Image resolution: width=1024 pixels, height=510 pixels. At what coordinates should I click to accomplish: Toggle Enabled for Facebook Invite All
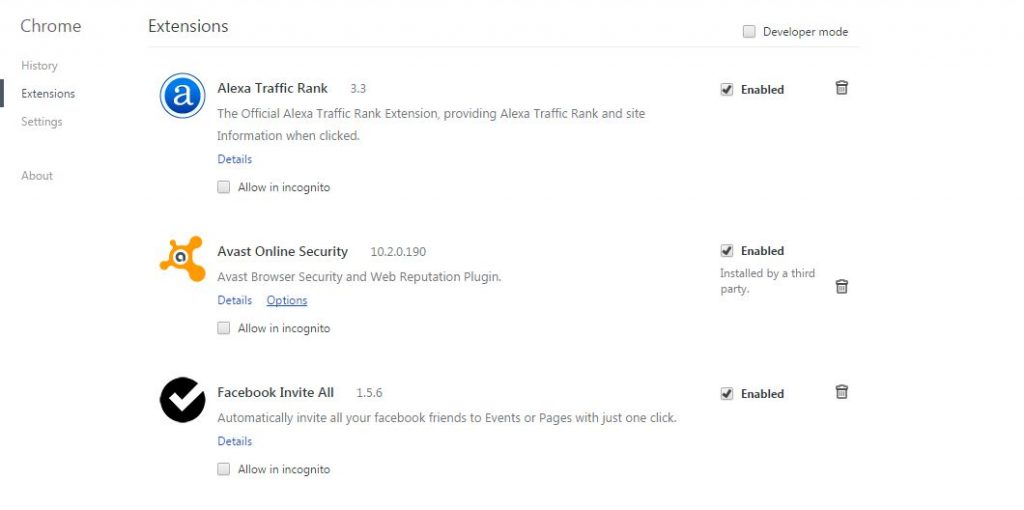[726, 394]
